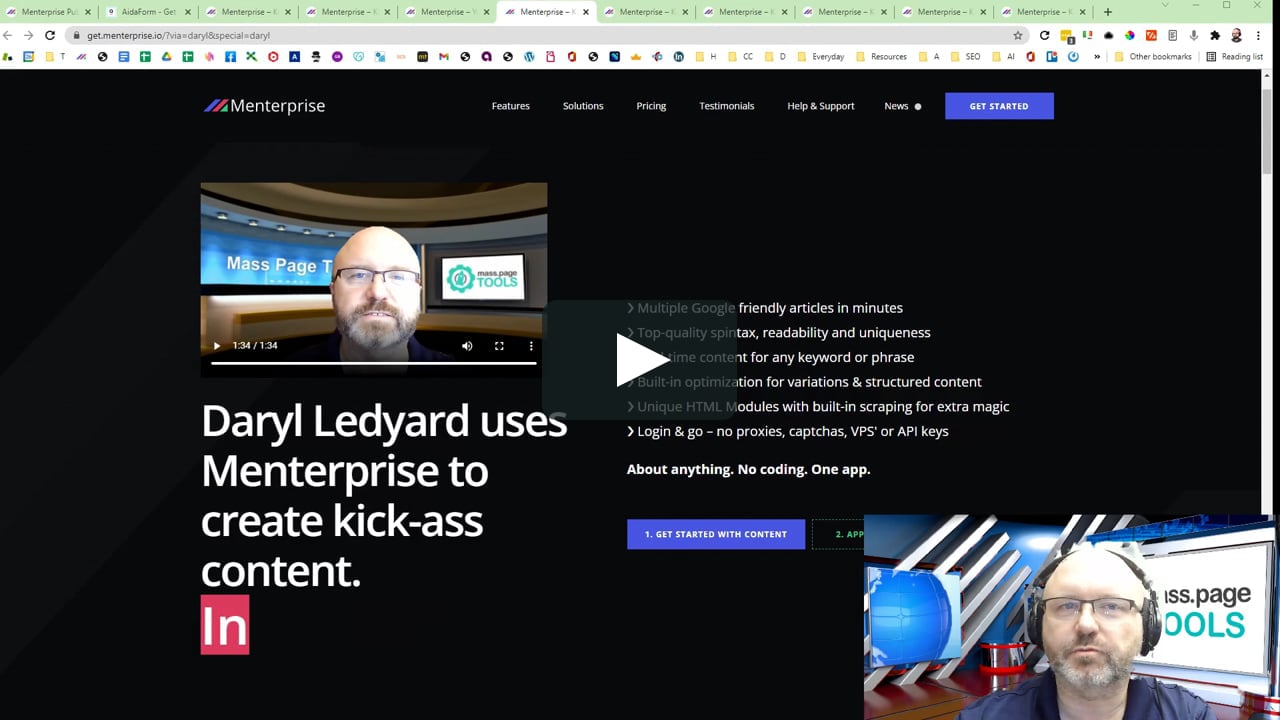Open the Reading list panel
1280x720 pixels.
pyautogui.click(x=1235, y=57)
